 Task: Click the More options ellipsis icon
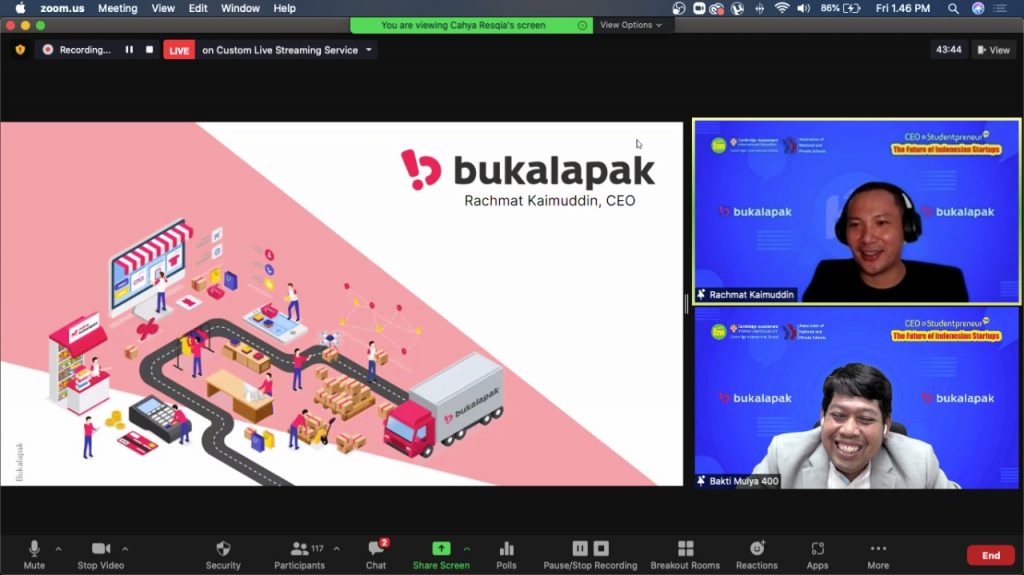(x=878, y=549)
